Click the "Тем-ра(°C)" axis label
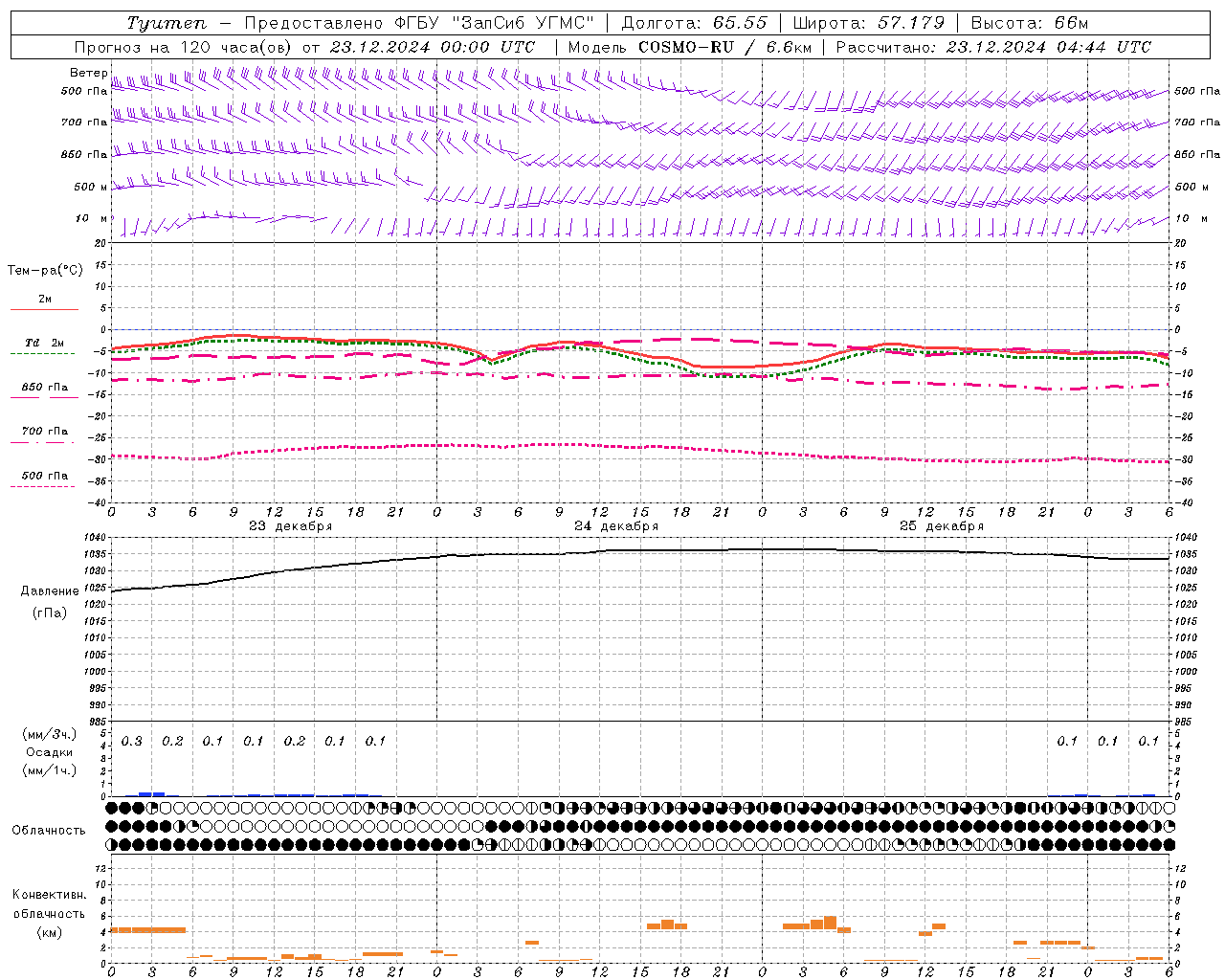The width and height of the screenshot is (1225, 980). [x=45, y=270]
